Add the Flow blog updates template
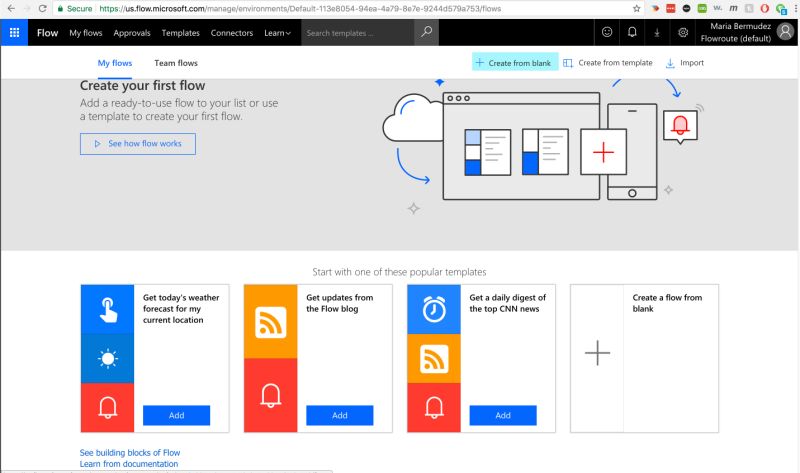800x473 pixels. pos(340,415)
